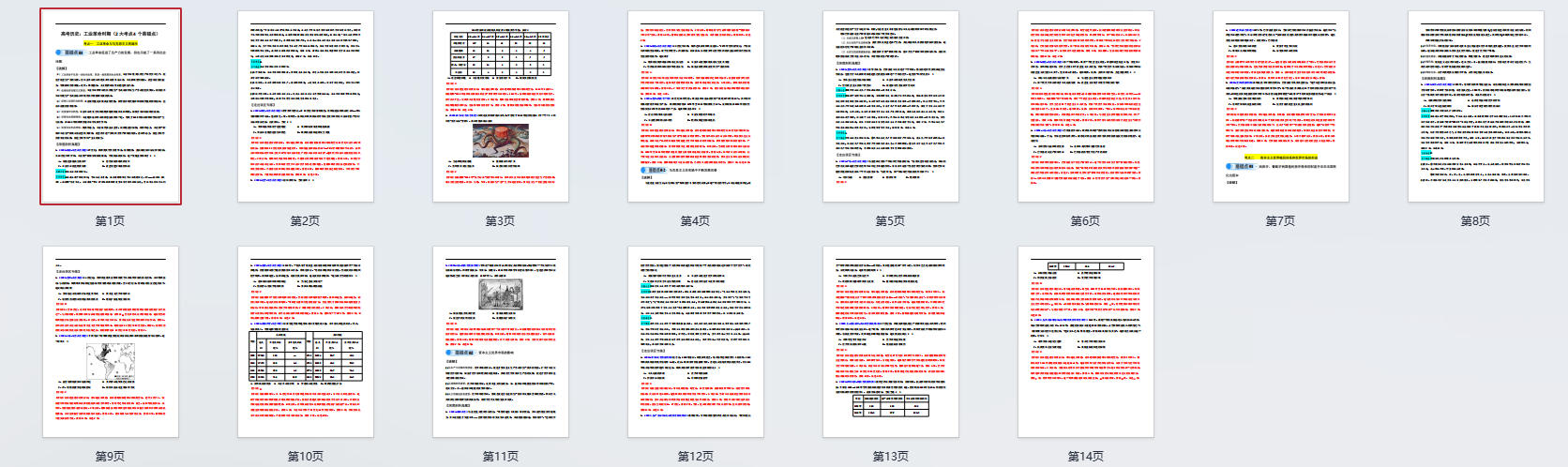Image resolution: width=1568 pixels, height=467 pixels.
Task: Click the page 4 thumbnail
Action: pyautogui.click(x=696, y=106)
